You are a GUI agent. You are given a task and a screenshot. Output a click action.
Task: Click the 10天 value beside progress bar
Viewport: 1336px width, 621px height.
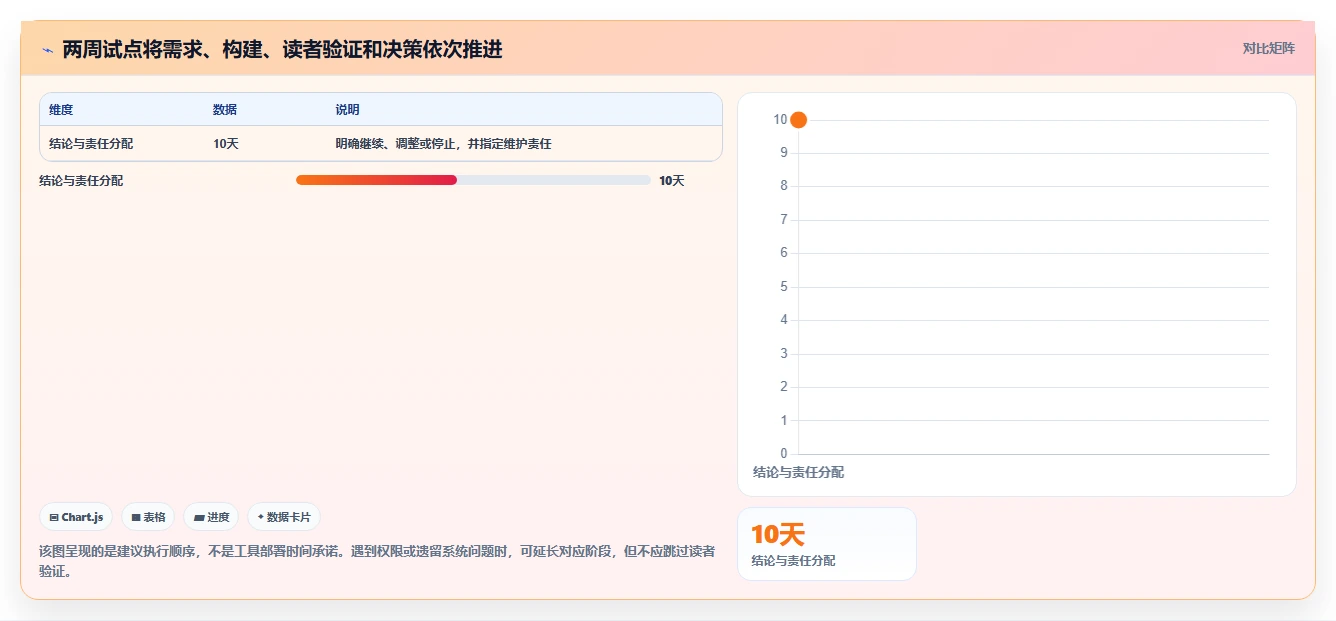pyautogui.click(x=672, y=181)
